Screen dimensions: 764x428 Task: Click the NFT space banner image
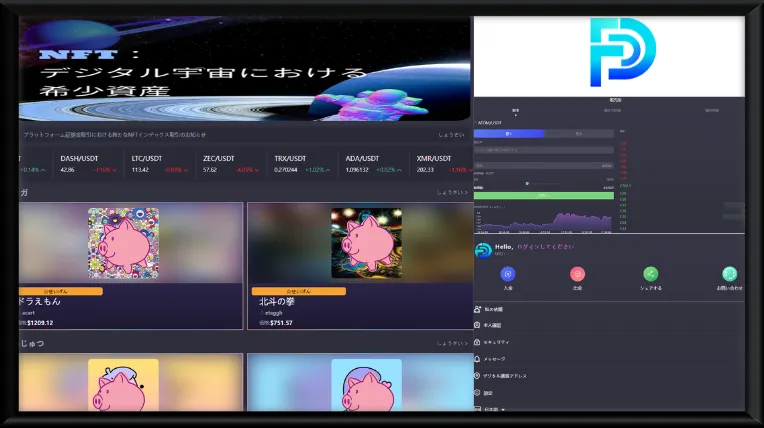245,68
